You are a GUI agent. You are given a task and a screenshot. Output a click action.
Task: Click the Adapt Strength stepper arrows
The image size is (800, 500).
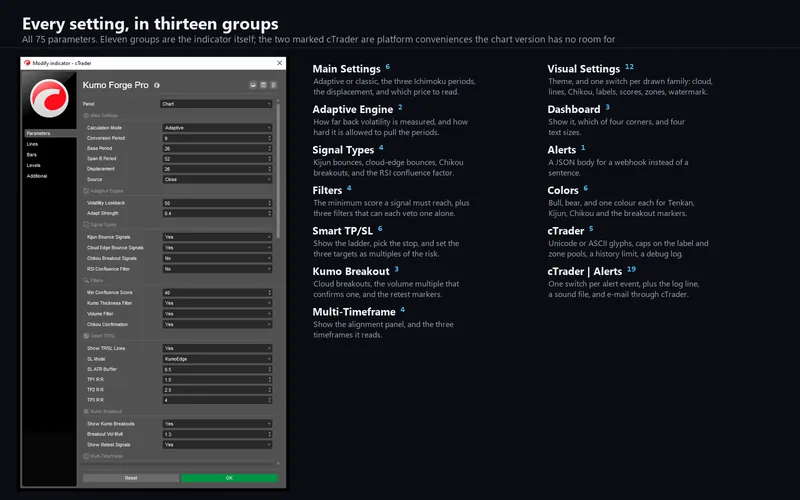pos(269,213)
